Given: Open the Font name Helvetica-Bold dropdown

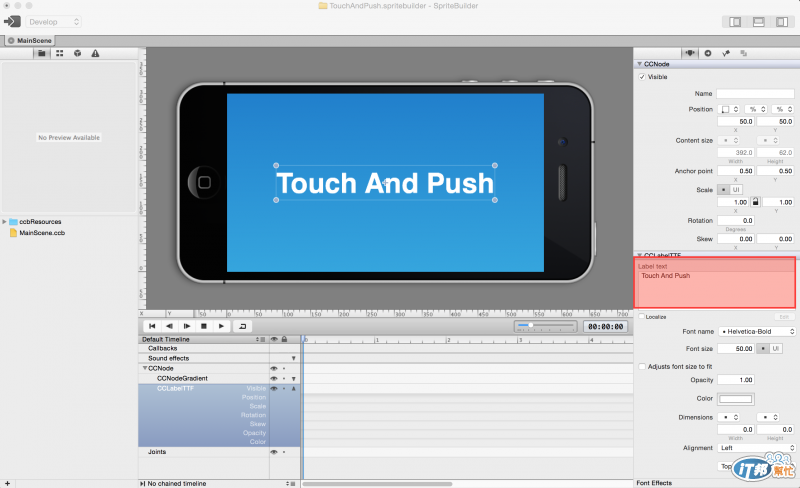Looking at the screenshot, I should coord(757,332).
